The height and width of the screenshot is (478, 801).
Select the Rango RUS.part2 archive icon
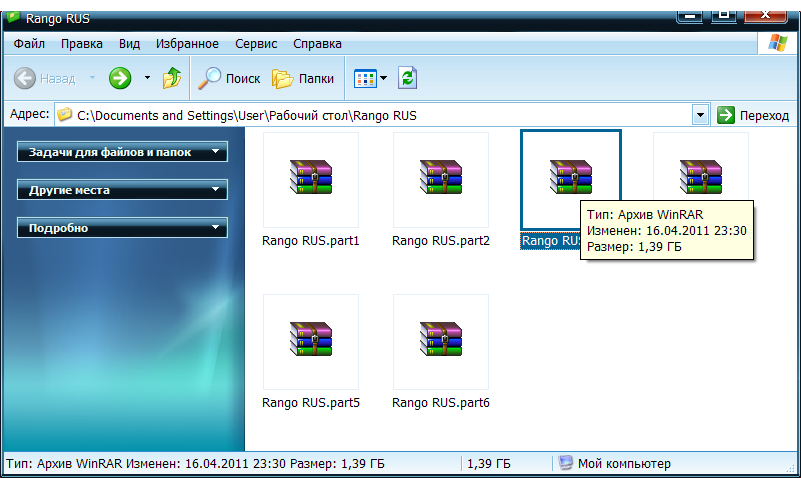(441, 177)
